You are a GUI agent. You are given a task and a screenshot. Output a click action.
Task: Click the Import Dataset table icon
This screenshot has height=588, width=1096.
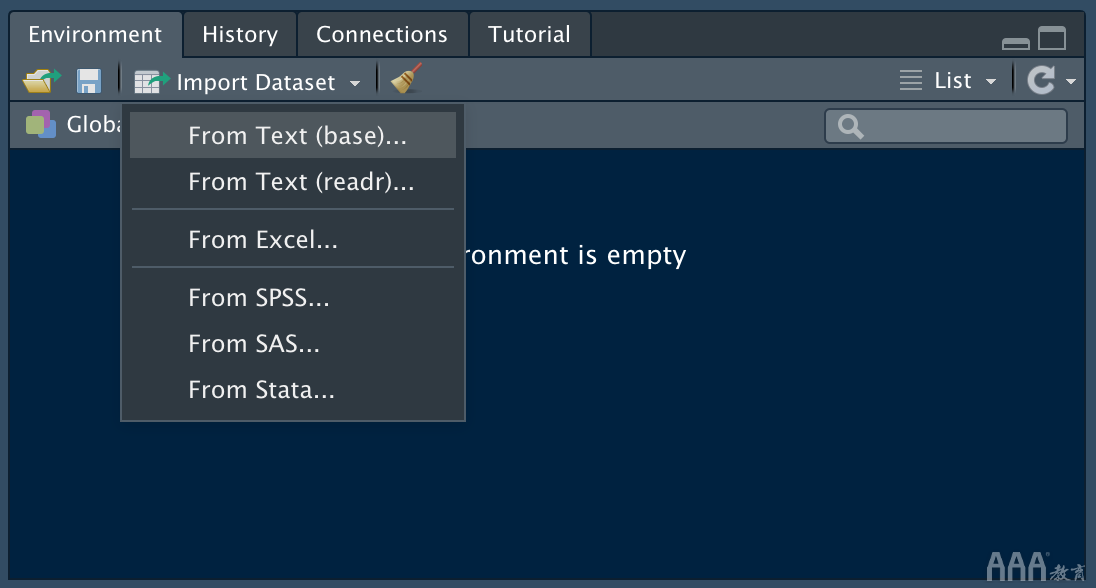tap(152, 81)
